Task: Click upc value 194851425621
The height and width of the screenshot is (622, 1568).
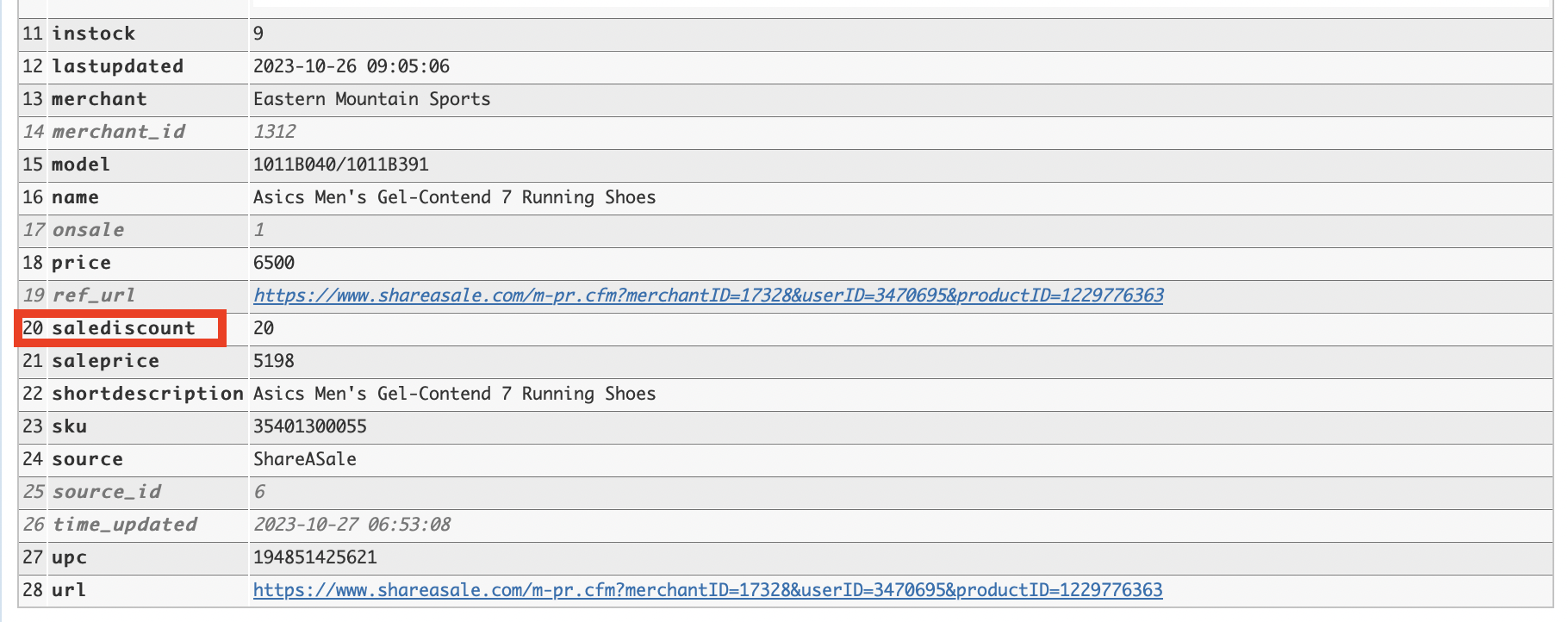Action: coord(315,557)
